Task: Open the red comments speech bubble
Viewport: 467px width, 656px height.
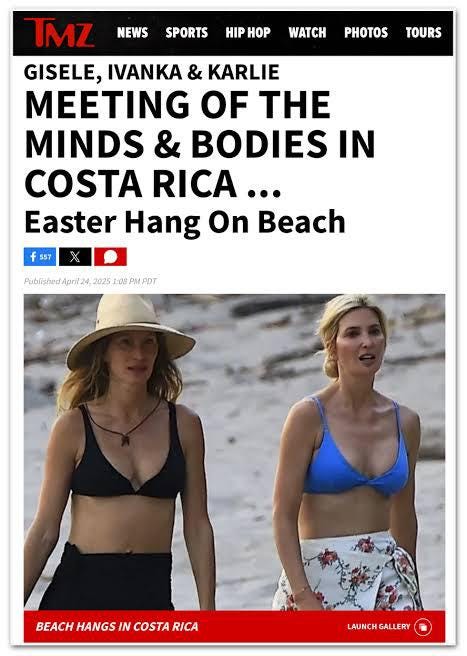Action: [x=110, y=256]
